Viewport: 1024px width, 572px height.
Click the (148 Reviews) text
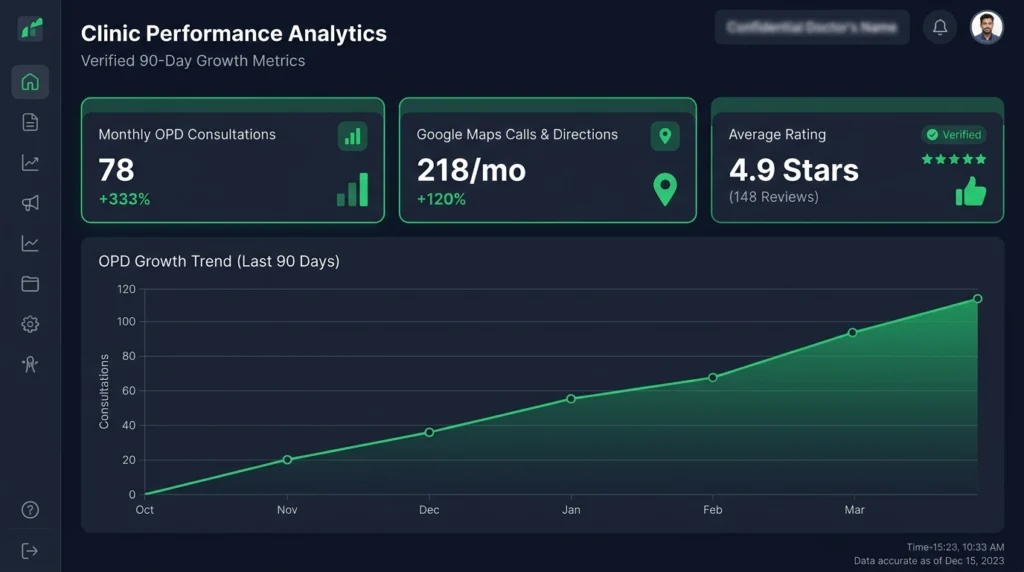[773, 197]
